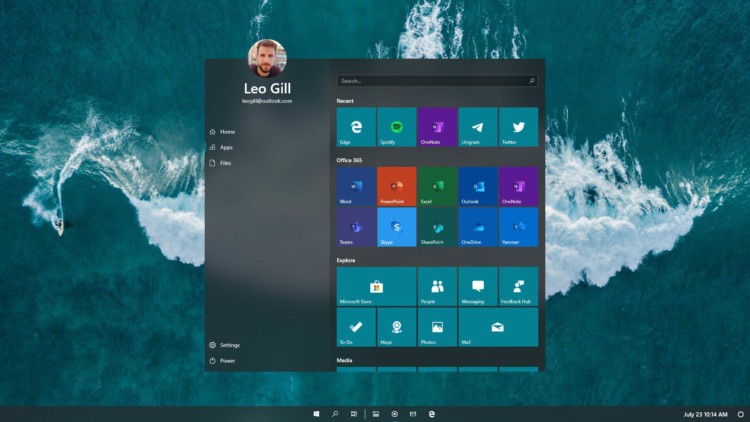Click the Windows Start button on the taskbar

[x=316, y=413]
